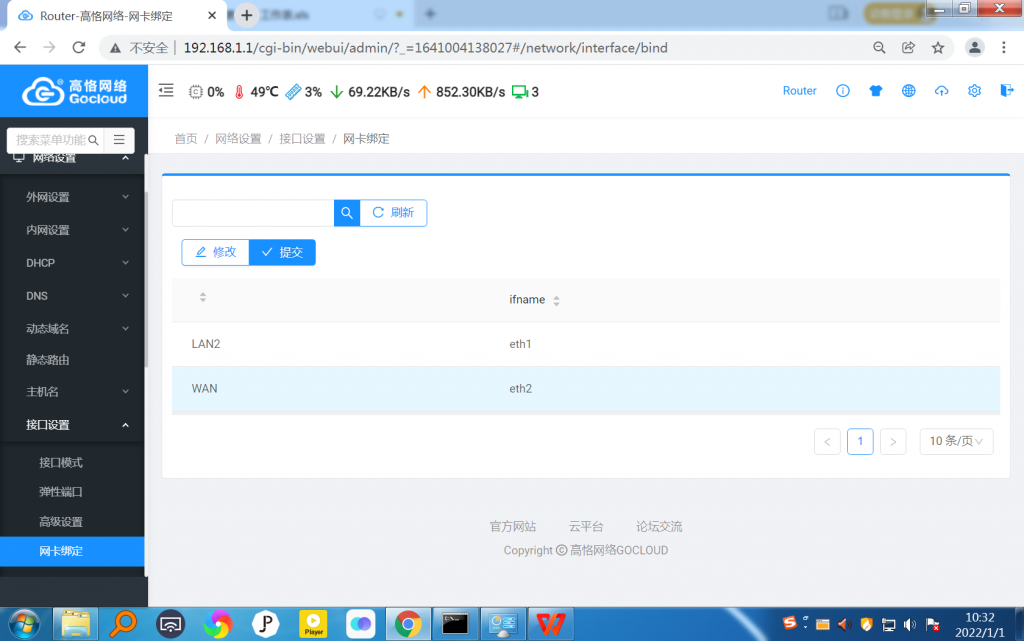Click the online devices monitor icon
This screenshot has width=1024, height=641.
(x=520, y=92)
